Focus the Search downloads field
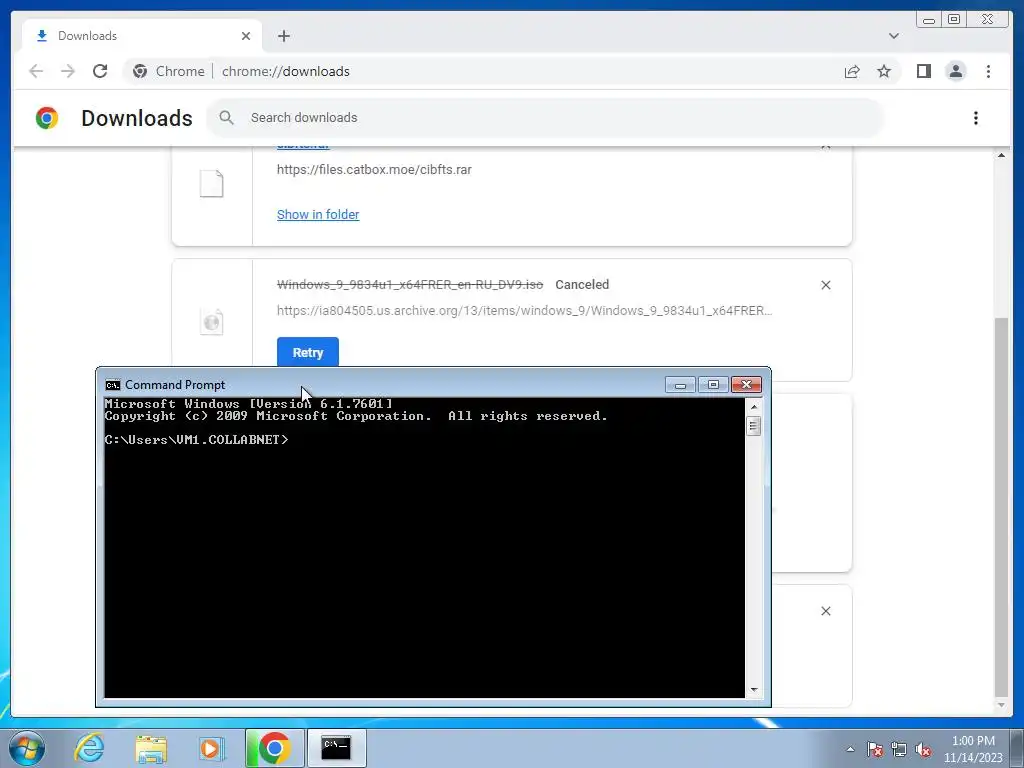Image resolution: width=1024 pixels, height=768 pixels. (546, 118)
